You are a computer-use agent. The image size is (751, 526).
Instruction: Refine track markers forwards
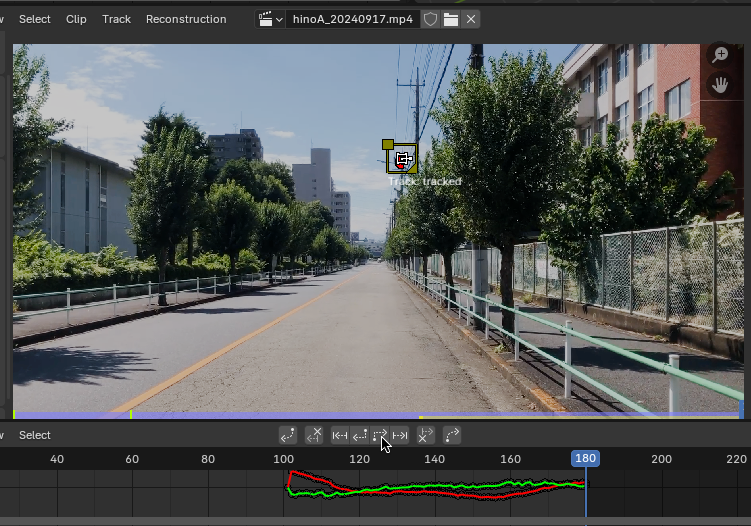[x=452, y=435]
